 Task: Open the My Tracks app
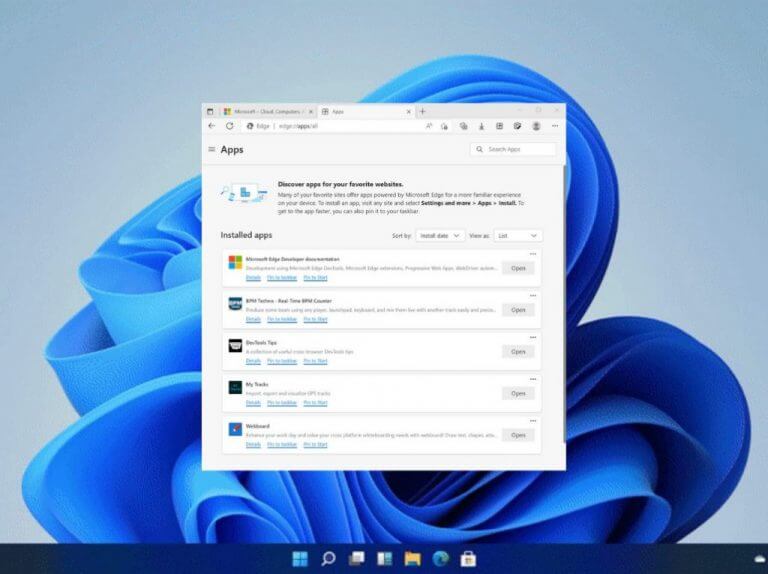coord(518,393)
